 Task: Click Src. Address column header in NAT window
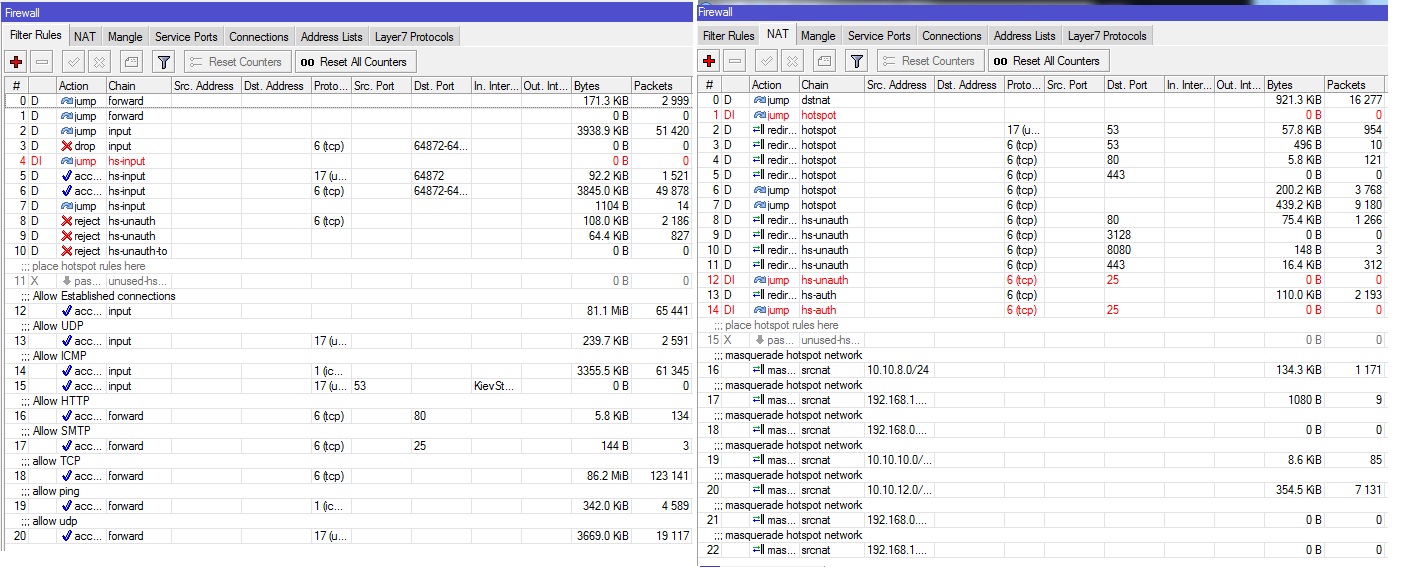[x=899, y=85]
